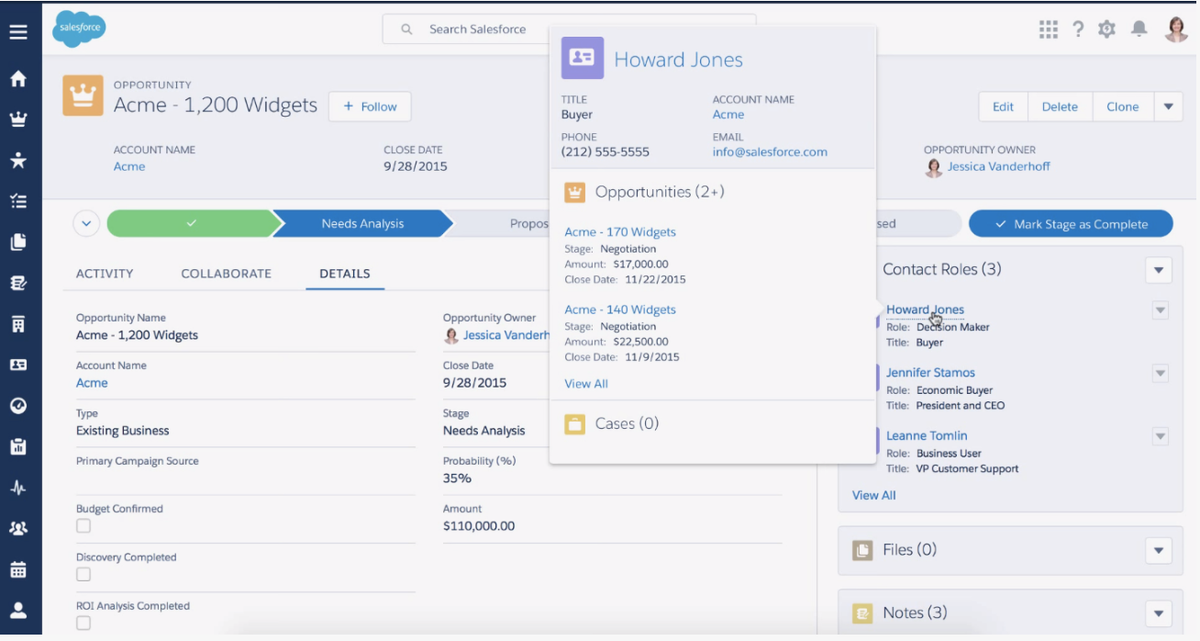Open the Calendar icon in sidebar
Screen dimensions: 1200x641
click(x=18, y=568)
